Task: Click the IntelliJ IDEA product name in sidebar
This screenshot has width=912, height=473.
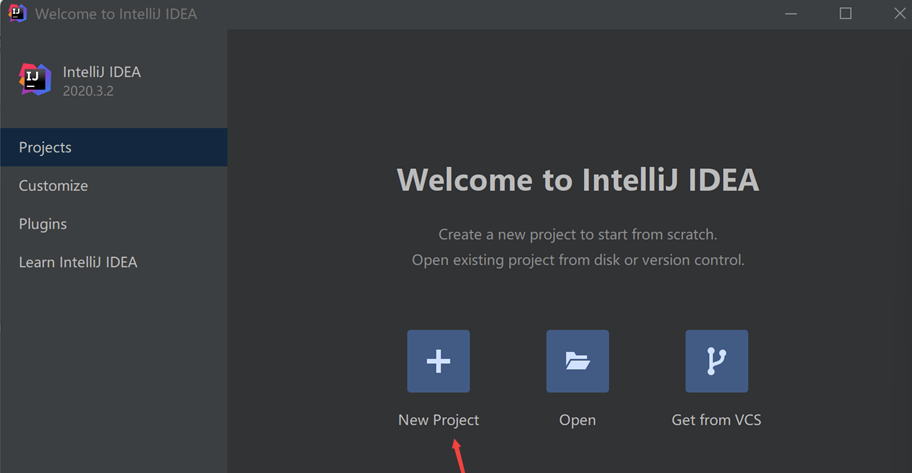Action: (102, 72)
